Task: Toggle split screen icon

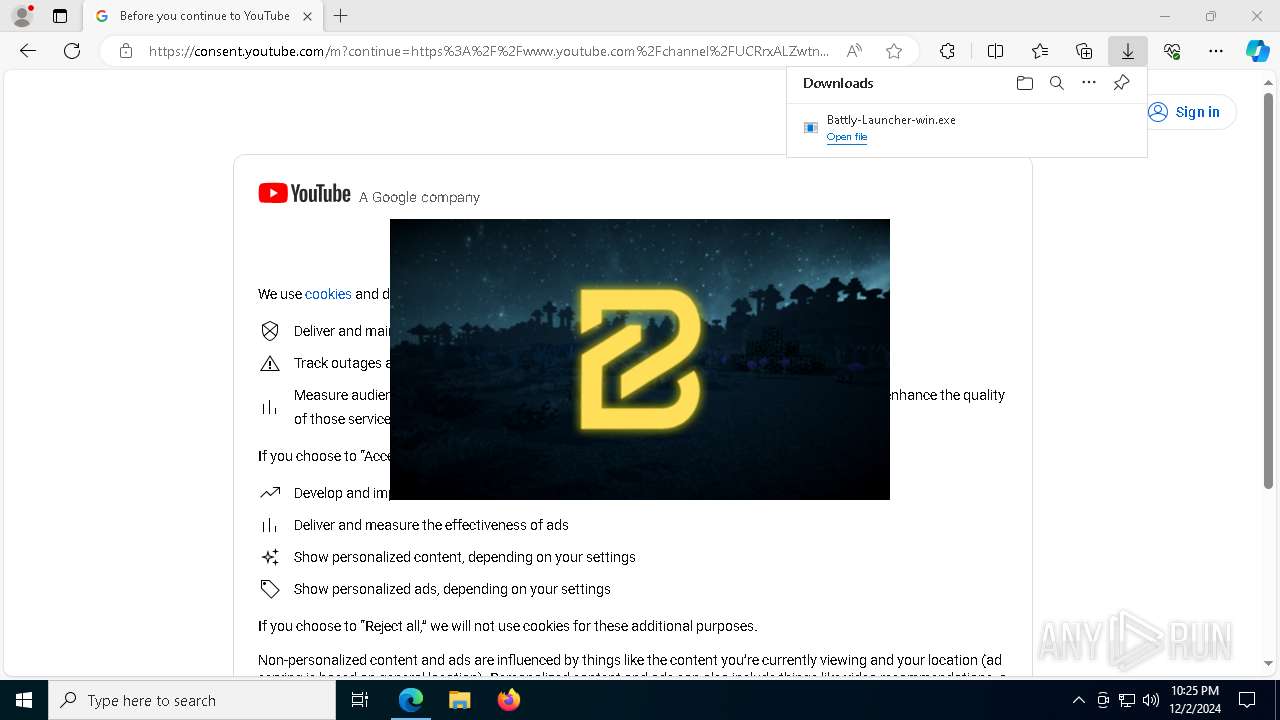Action: [995, 51]
